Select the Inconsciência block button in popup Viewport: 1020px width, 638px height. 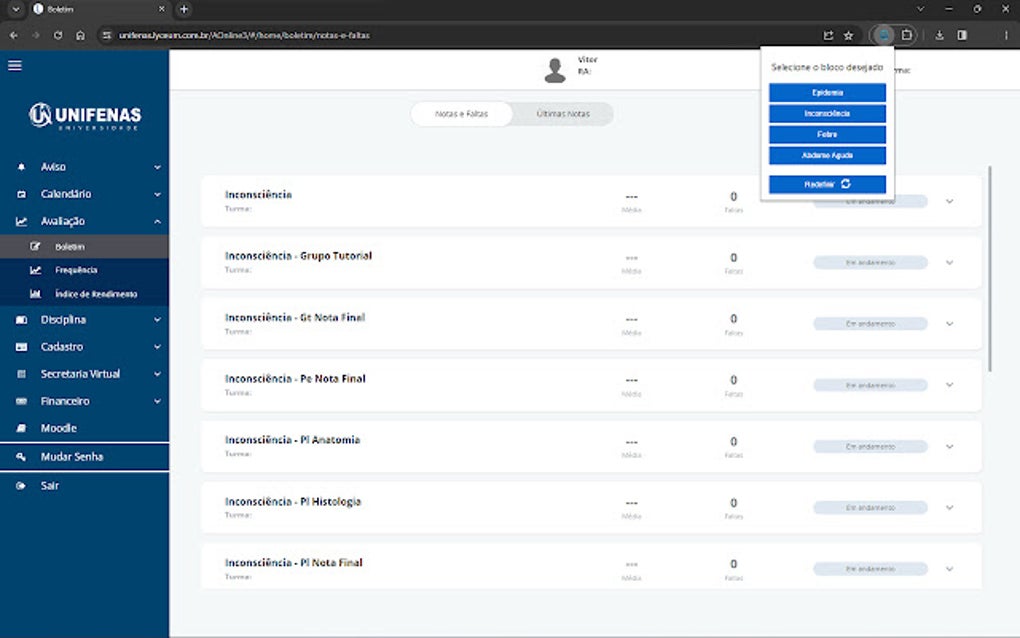[x=827, y=114]
